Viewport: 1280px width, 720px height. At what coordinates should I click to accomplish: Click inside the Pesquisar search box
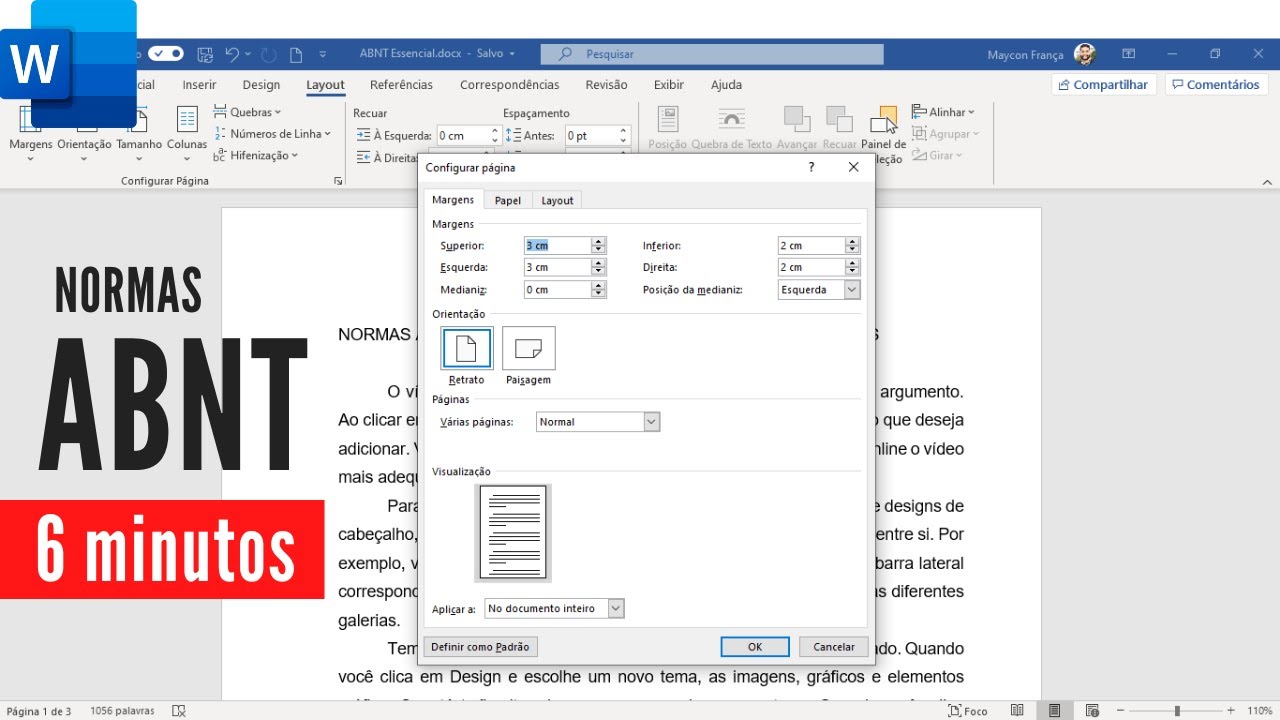710,53
